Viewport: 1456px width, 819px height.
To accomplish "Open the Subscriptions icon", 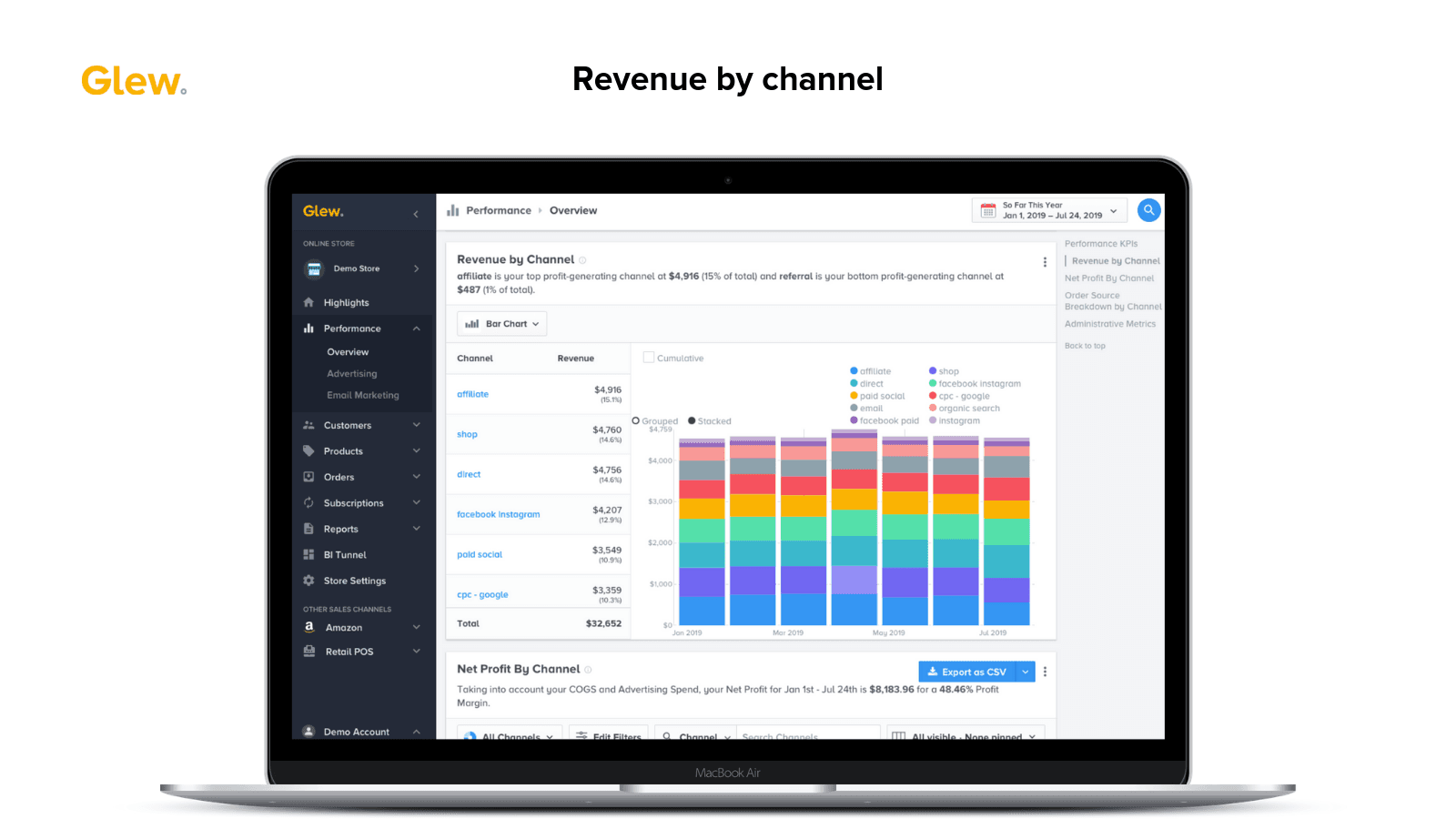I will click(310, 502).
